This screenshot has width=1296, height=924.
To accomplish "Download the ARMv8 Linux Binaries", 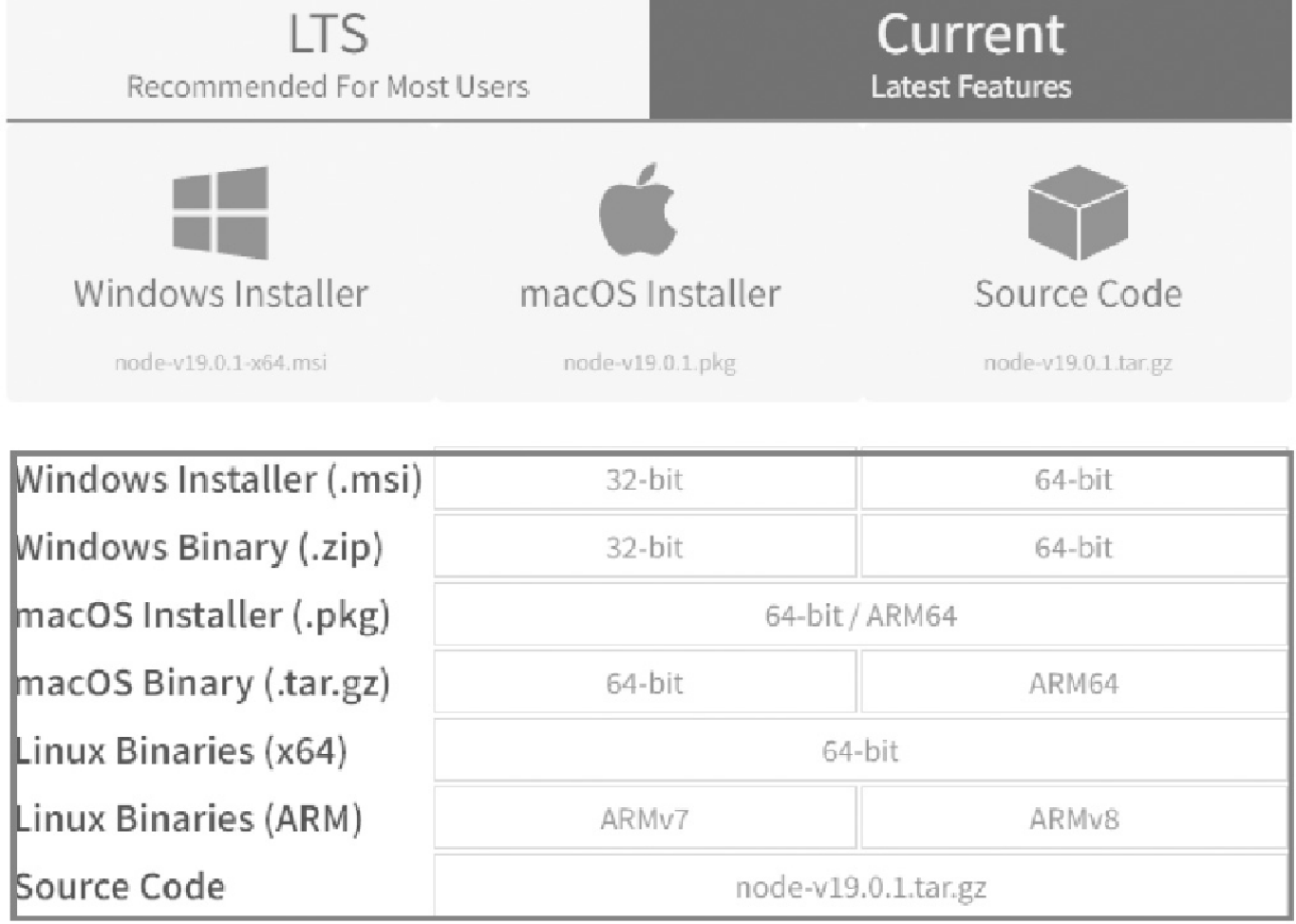I will pos(1074,820).
